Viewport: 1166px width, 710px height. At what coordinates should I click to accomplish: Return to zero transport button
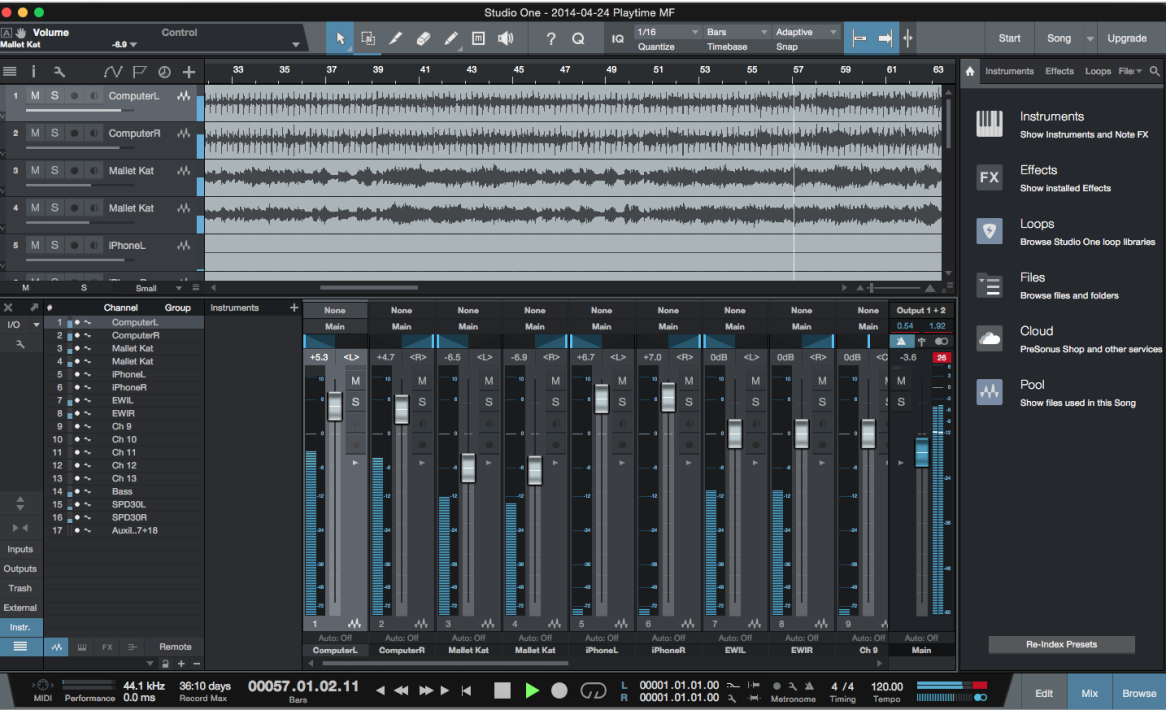pos(466,691)
